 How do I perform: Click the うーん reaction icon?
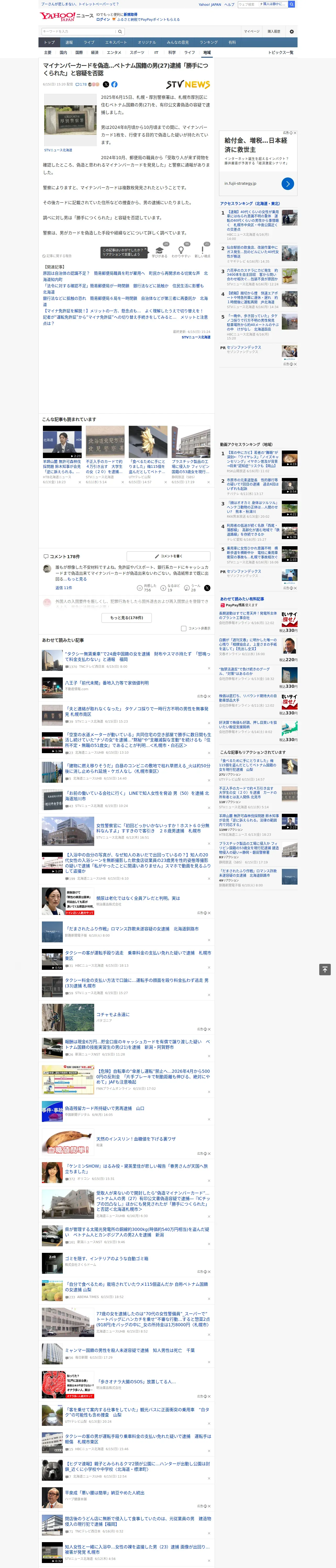tap(187, 588)
